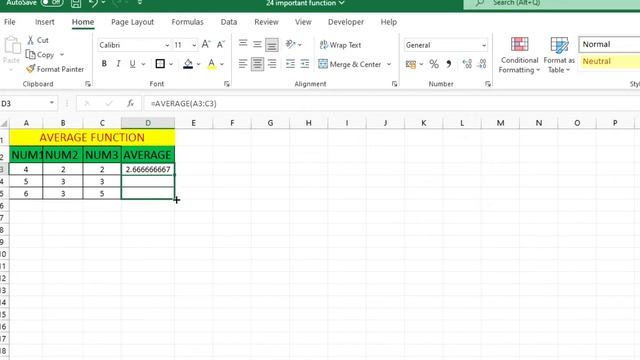Image resolution: width=640 pixels, height=360 pixels.
Task: Toggle Bold formatting
Action: 104,64
